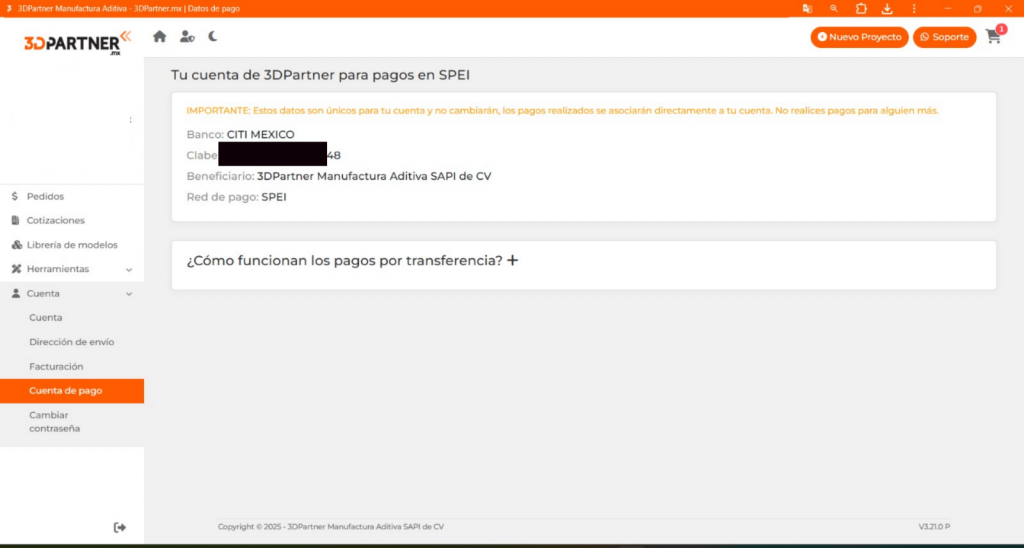
Task: Expand the Herramientas menu chevron
Action: (129, 270)
